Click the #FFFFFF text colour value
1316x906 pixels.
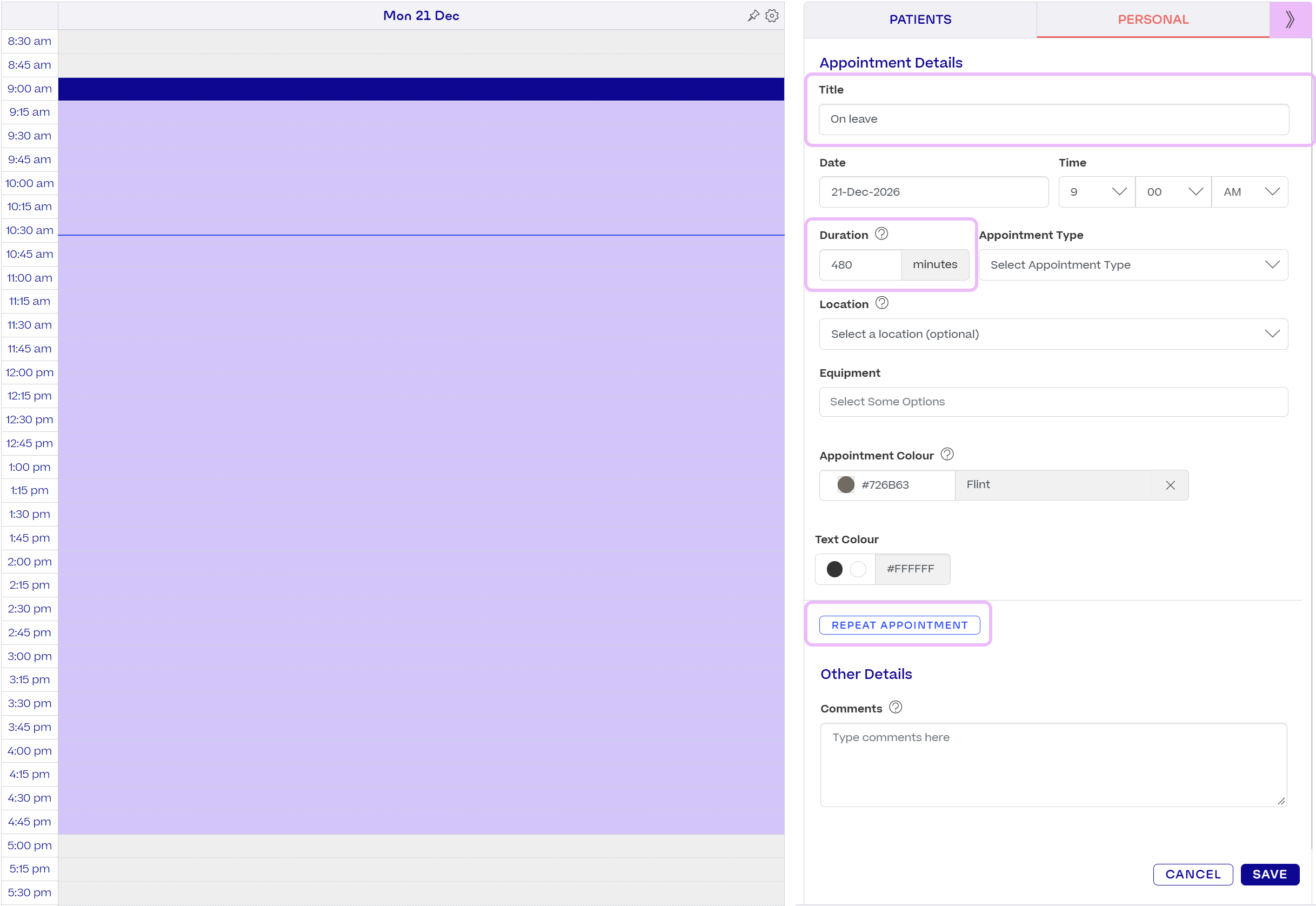912,569
